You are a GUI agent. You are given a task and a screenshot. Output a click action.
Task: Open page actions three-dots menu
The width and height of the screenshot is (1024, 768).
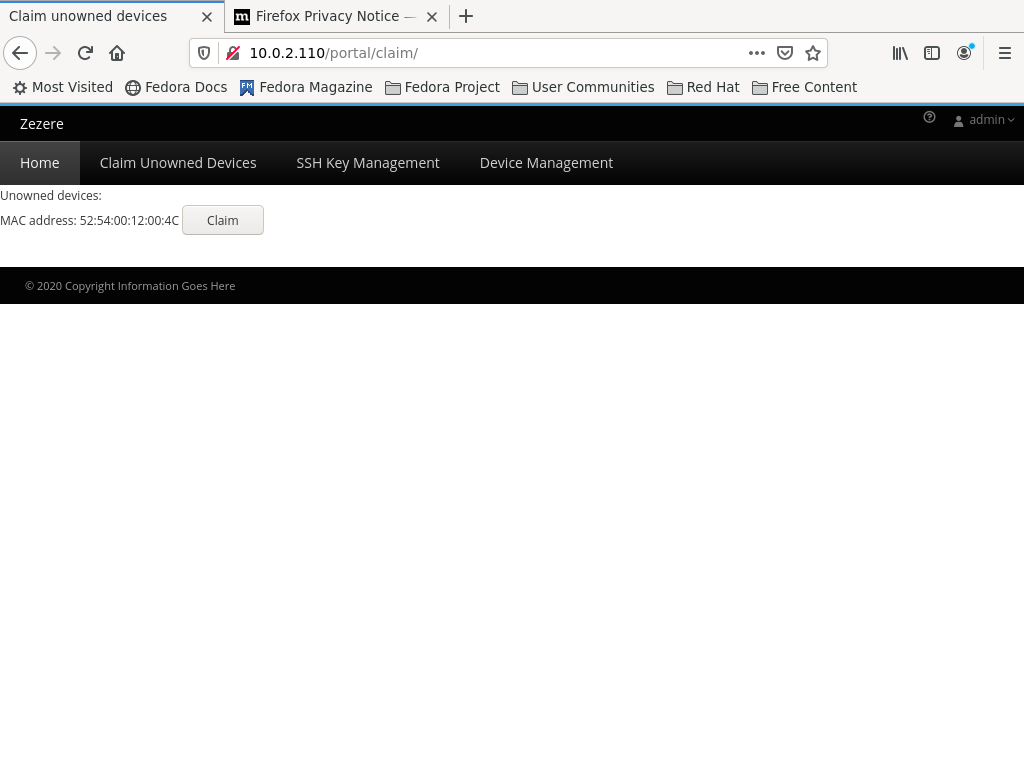pyautogui.click(x=756, y=53)
